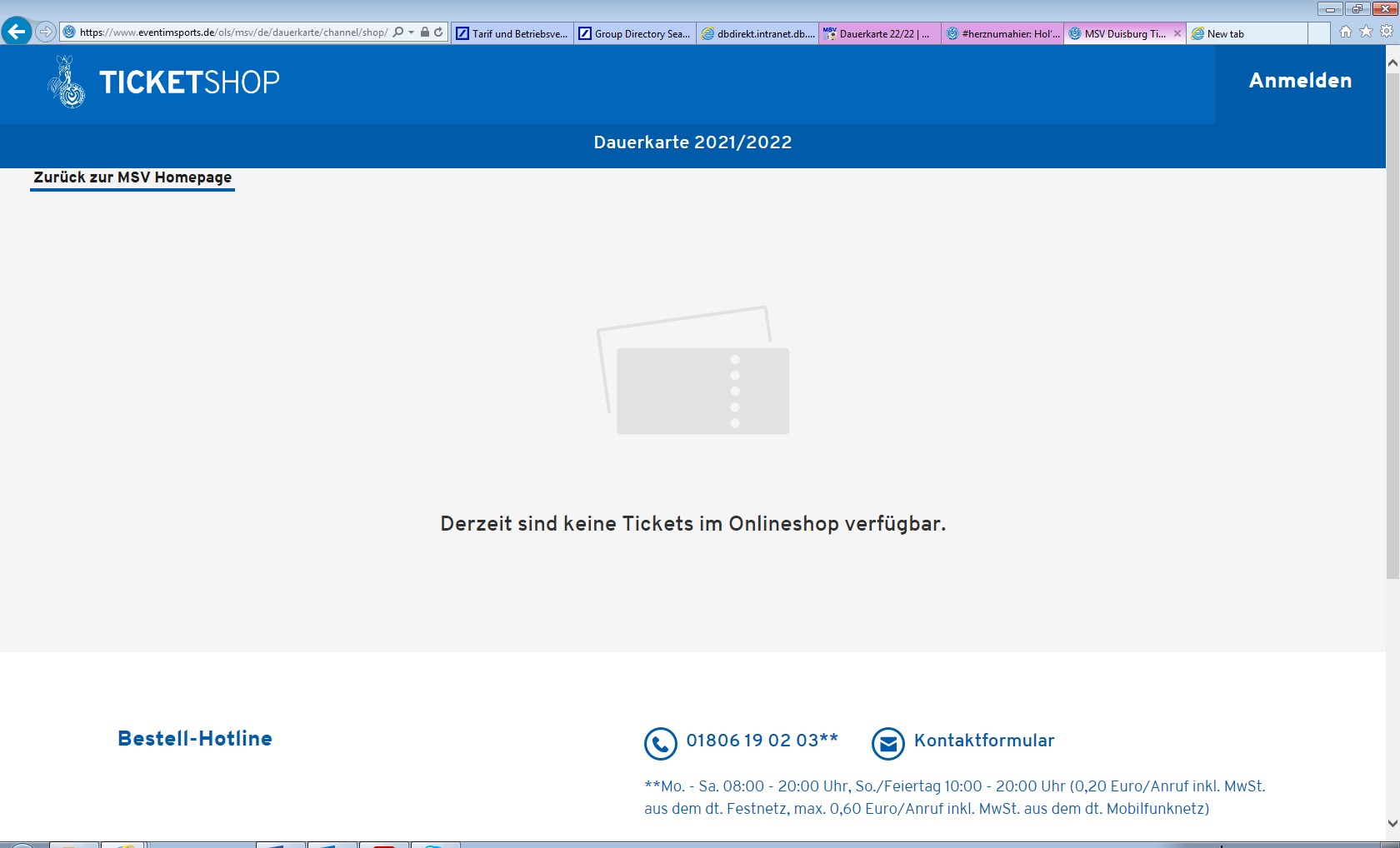Click the MSV Duisburg Ticketshop logo
The height and width of the screenshot is (848, 1400).
tap(164, 82)
